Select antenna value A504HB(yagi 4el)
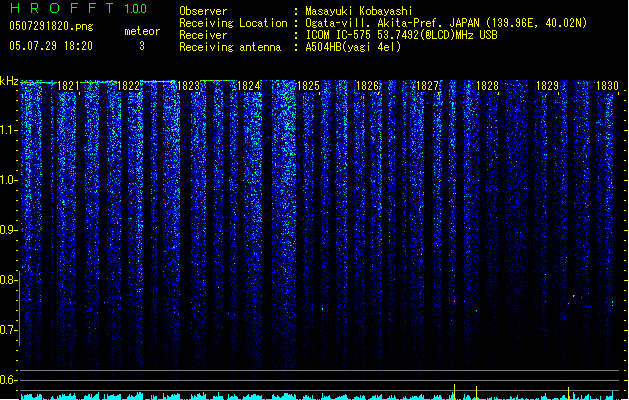629x400 pixels. pos(353,47)
